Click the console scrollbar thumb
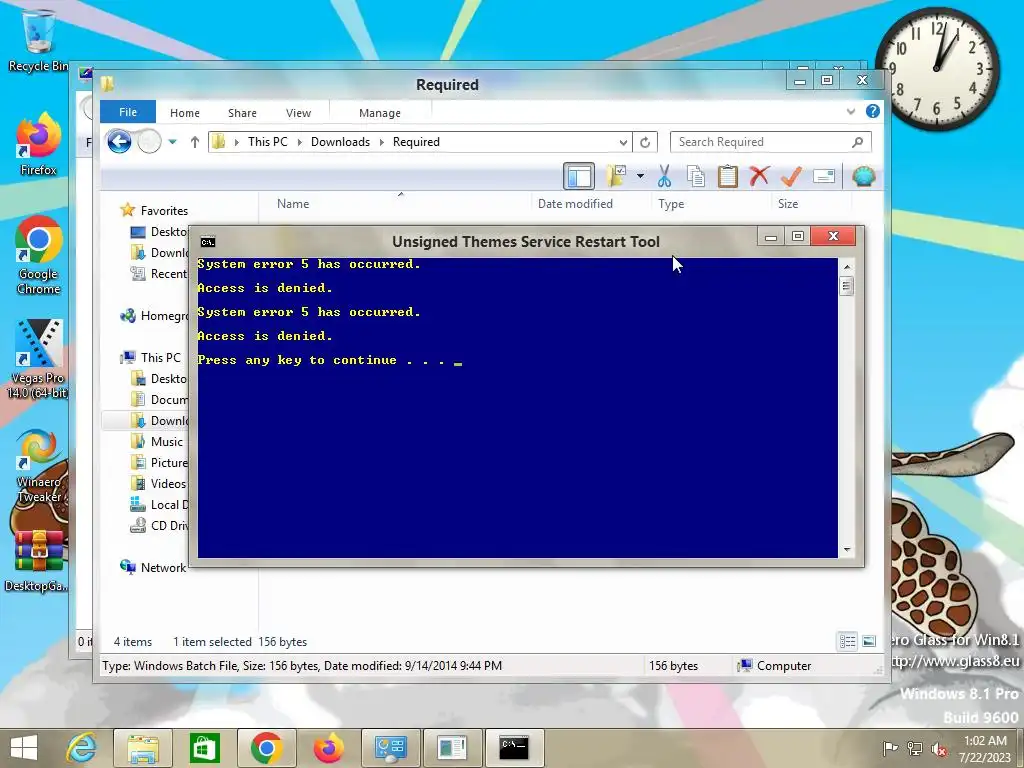Screen dimensions: 1024x768 click(x=847, y=286)
